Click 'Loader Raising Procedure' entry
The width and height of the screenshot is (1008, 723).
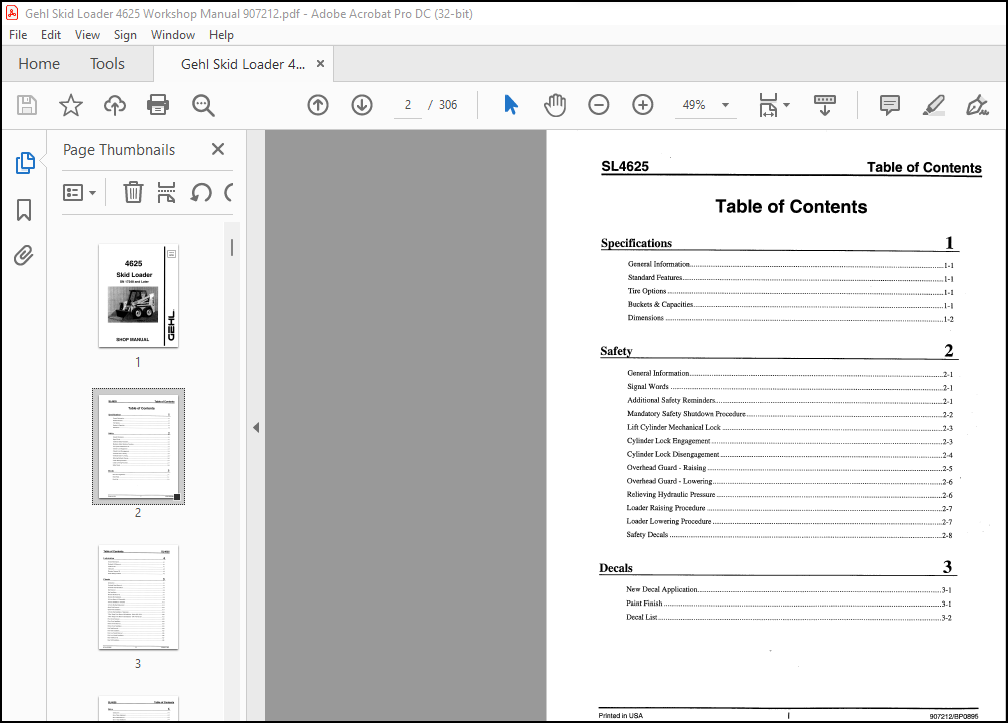click(x=666, y=508)
